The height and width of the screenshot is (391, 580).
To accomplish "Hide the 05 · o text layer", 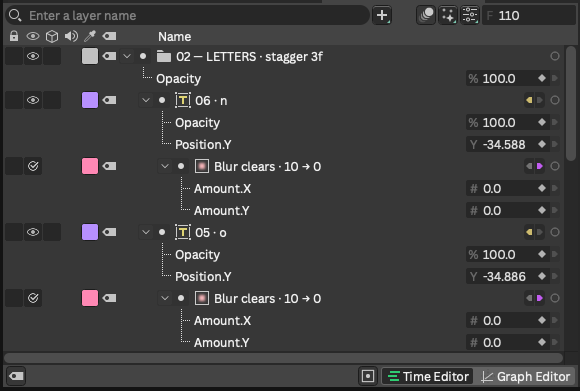I will (x=33, y=232).
